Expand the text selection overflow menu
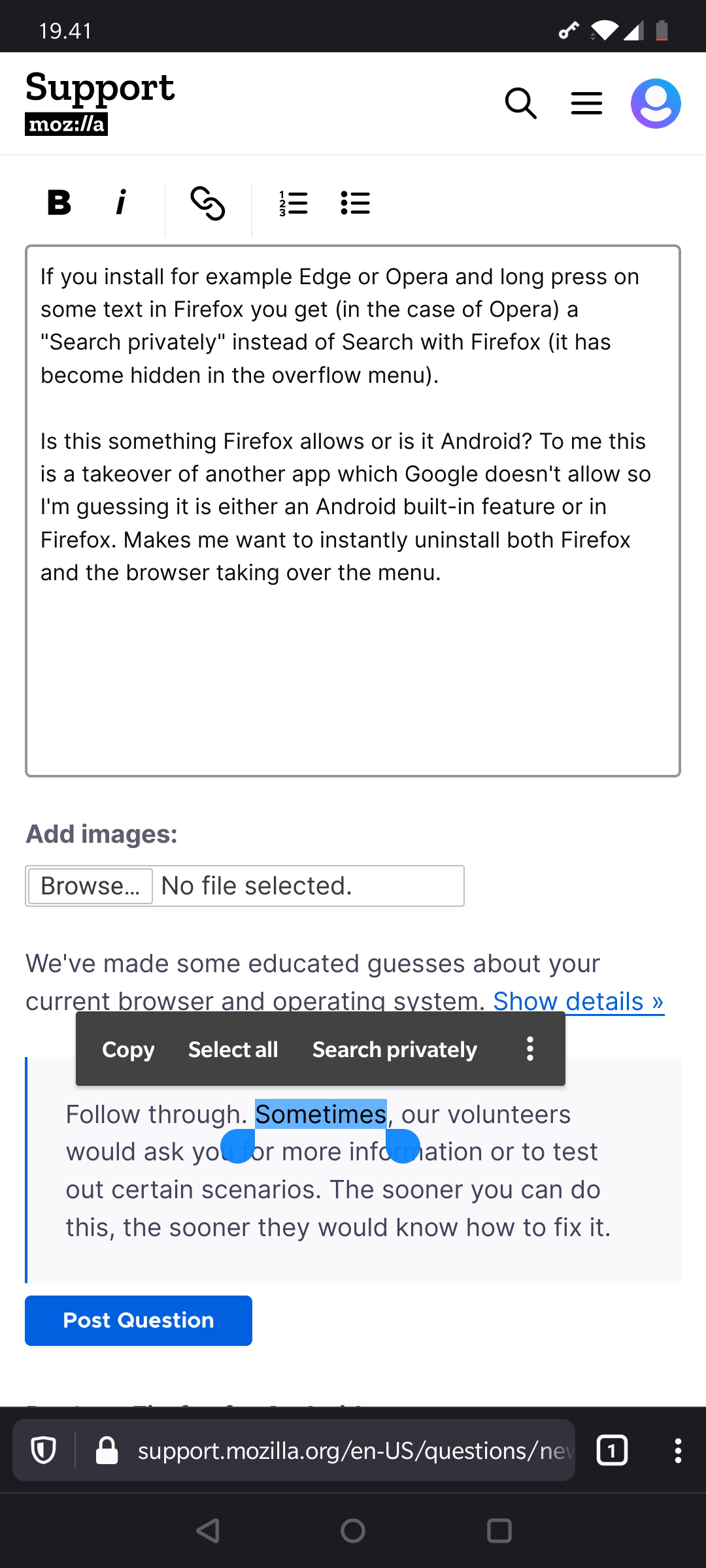The image size is (706, 1568). (530, 1049)
